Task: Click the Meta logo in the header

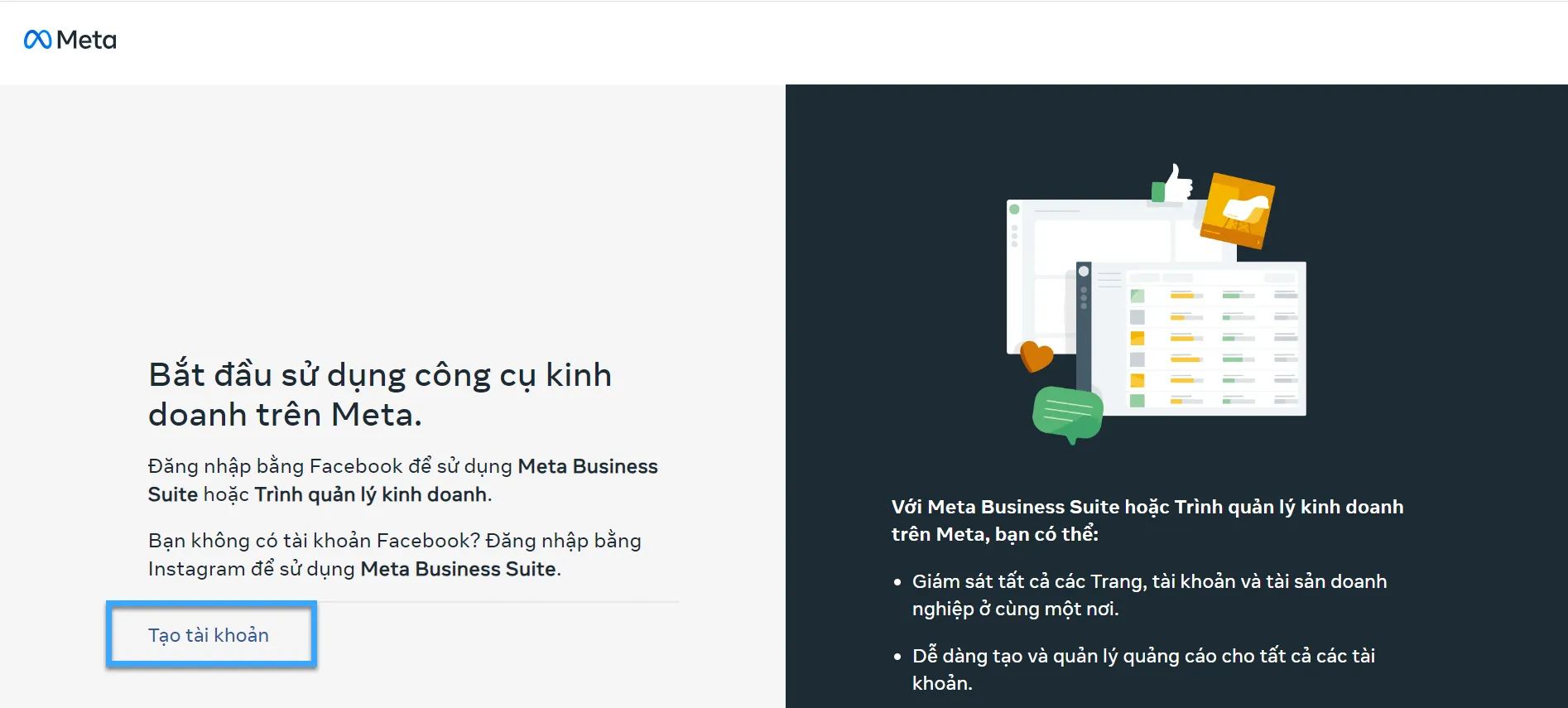Action: tap(70, 40)
